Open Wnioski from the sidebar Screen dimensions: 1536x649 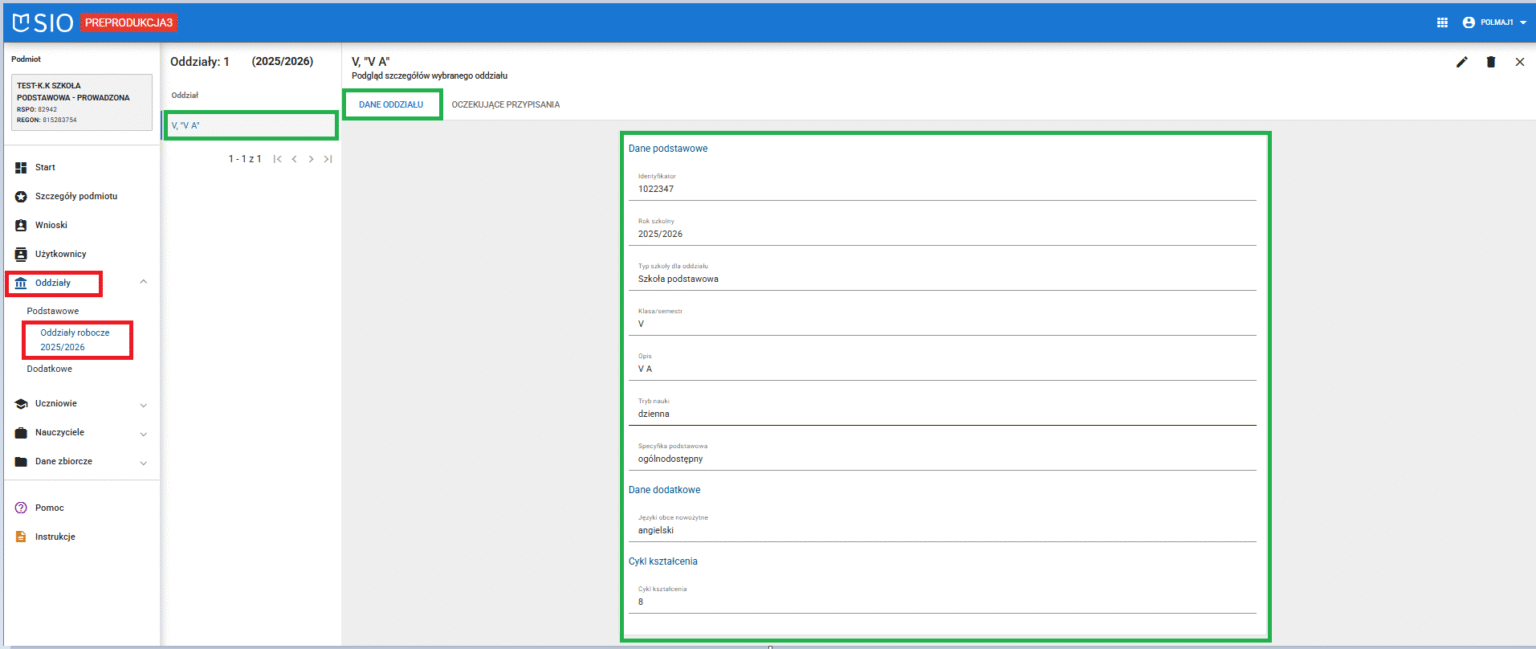pyautogui.click(x=51, y=225)
